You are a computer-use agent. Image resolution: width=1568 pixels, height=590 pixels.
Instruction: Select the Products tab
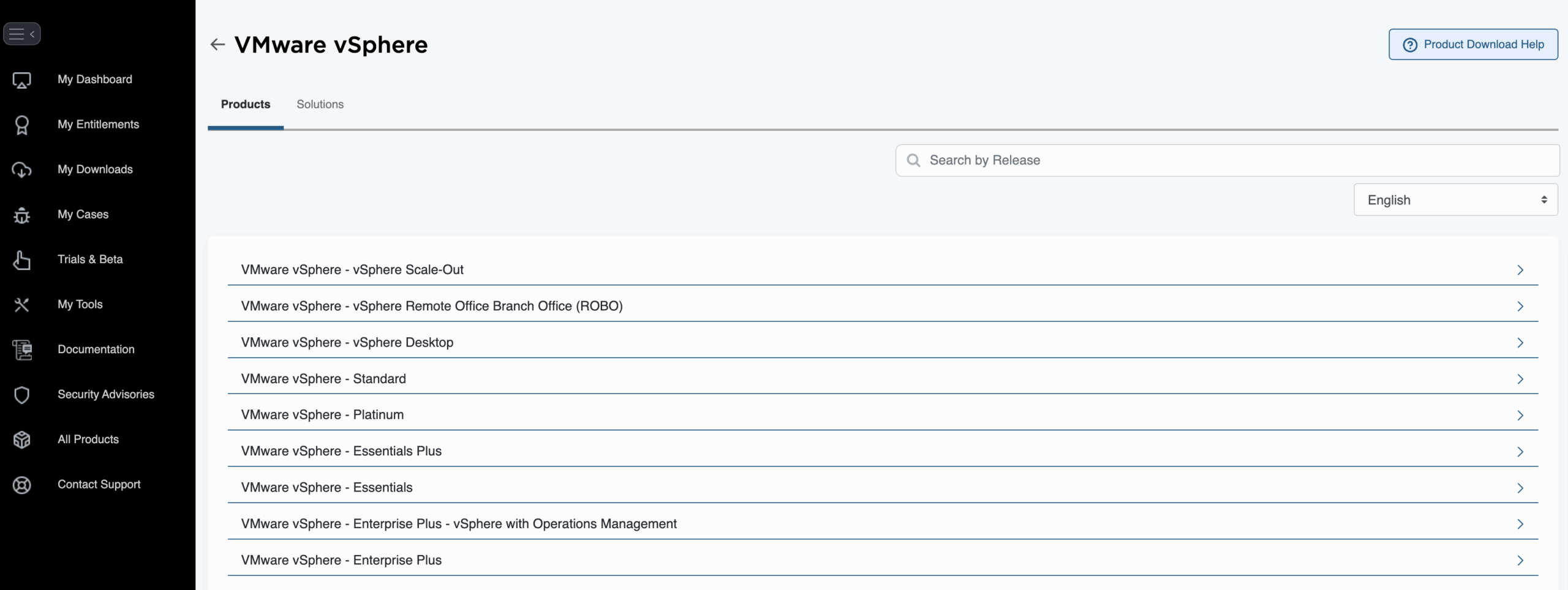245,104
